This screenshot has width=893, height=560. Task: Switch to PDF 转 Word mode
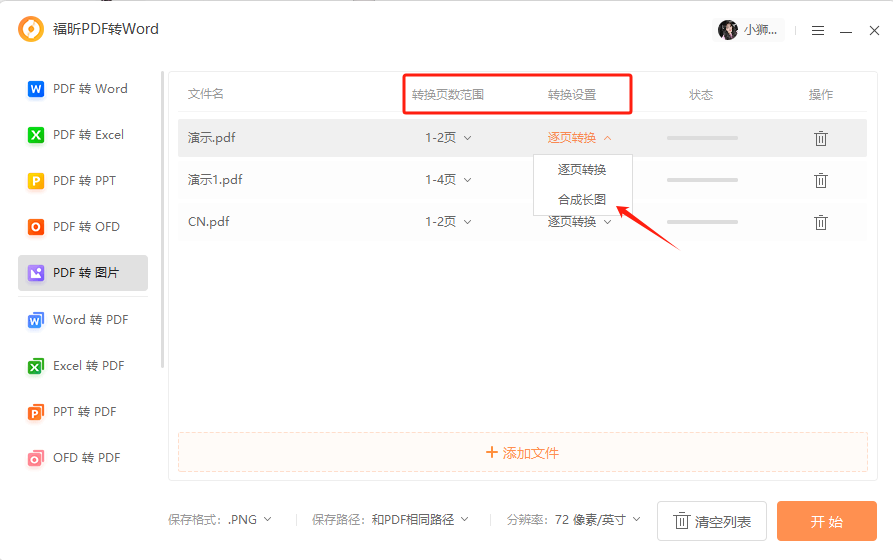pos(83,89)
